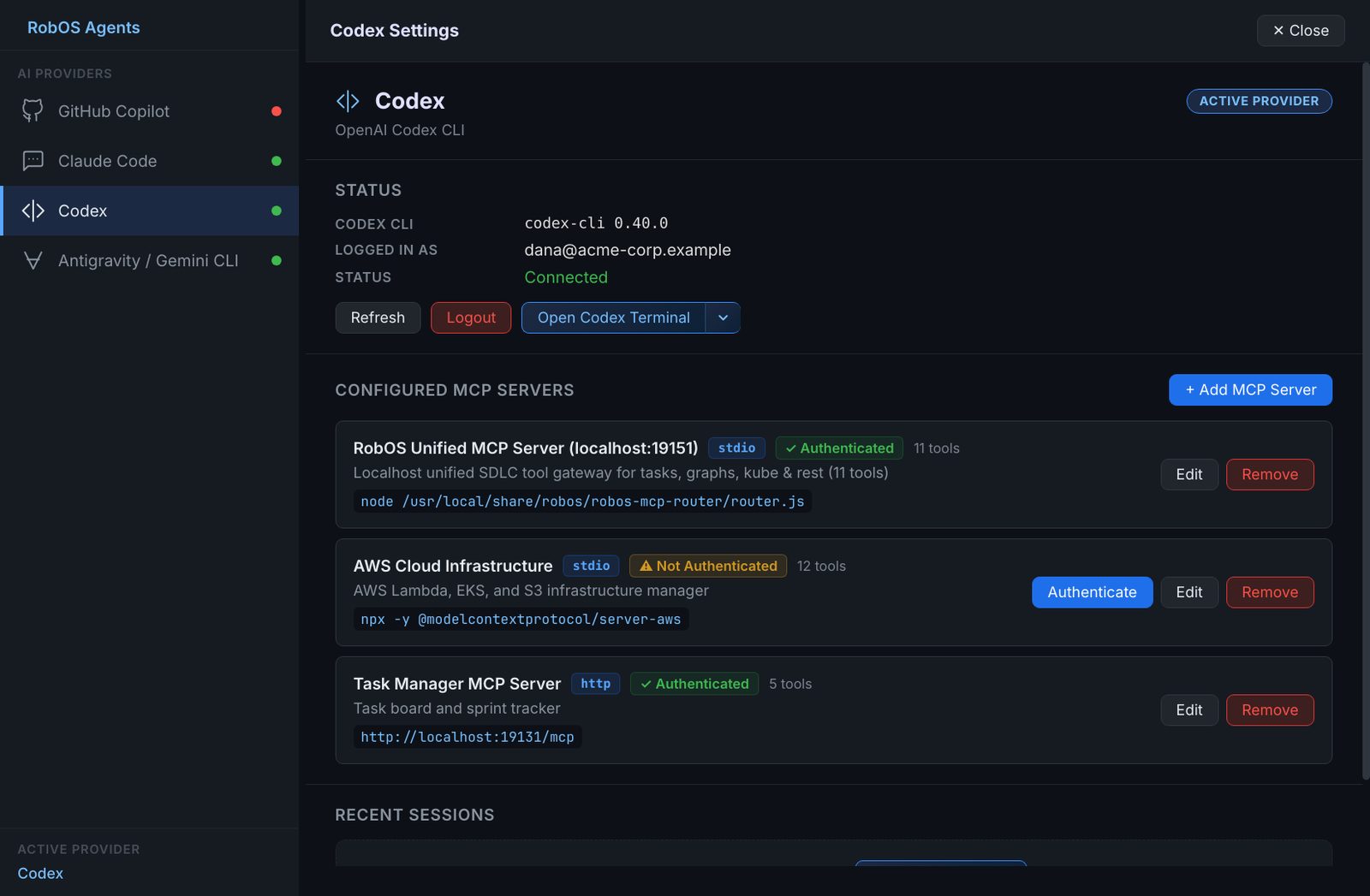Screen dimensions: 1370x896
Task: Click the Codex code brackets sidebar icon
Action: tap(33, 211)
